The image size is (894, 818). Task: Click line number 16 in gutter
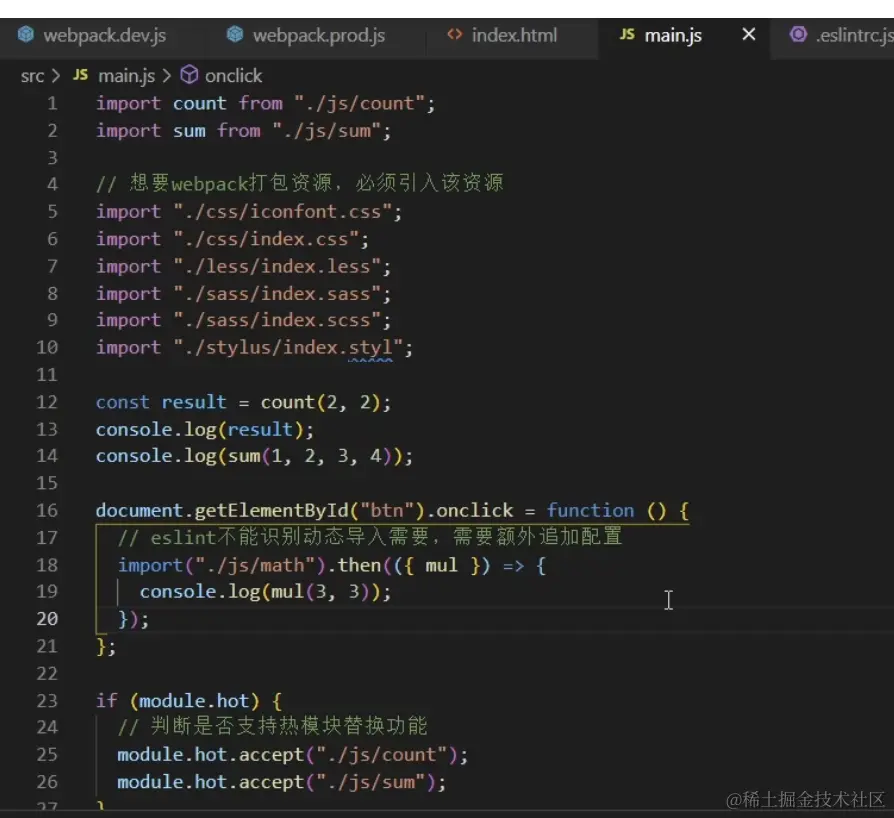pos(47,510)
